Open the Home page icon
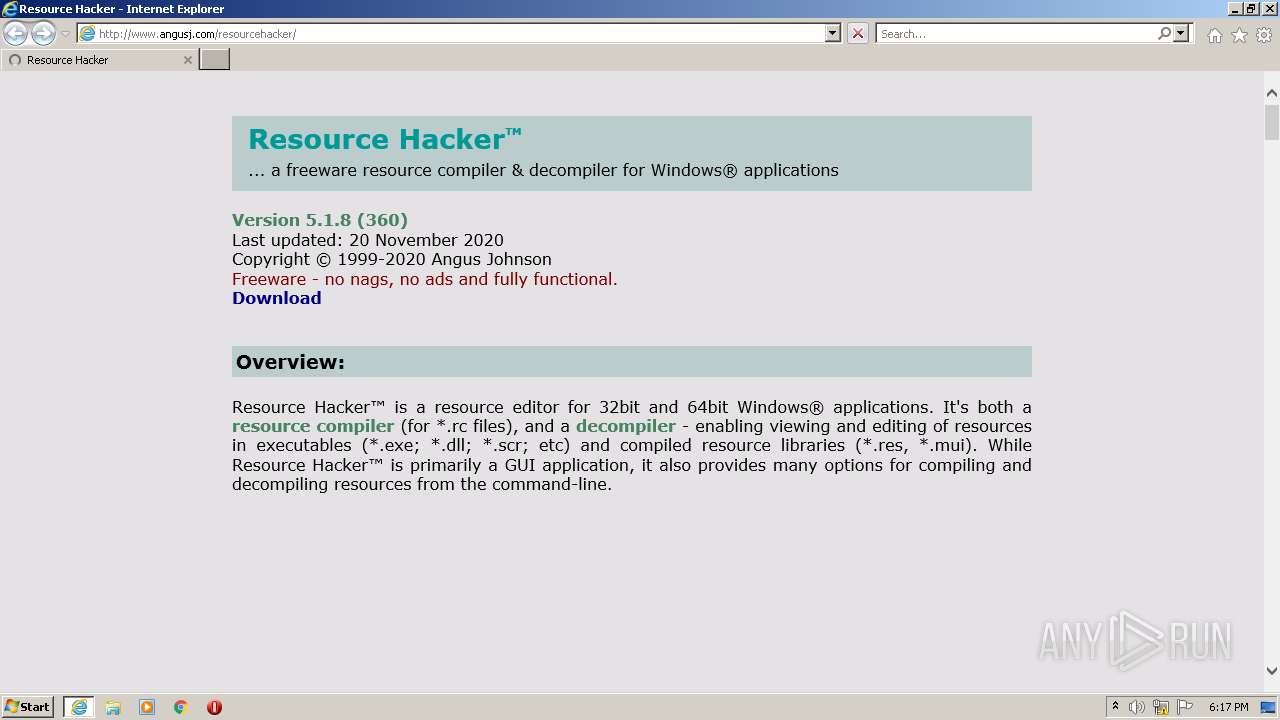 tap(1214, 35)
